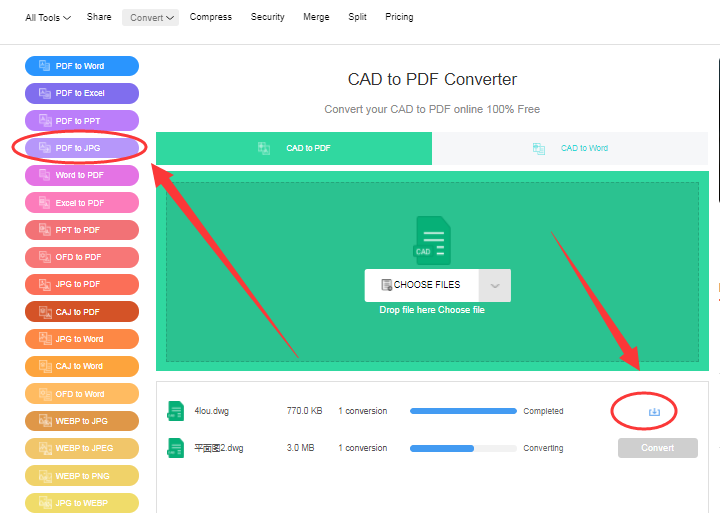Click the 平面图2.dwg file icon
This screenshot has height=513, width=720.
pyautogui.click(x=175, y=448)
